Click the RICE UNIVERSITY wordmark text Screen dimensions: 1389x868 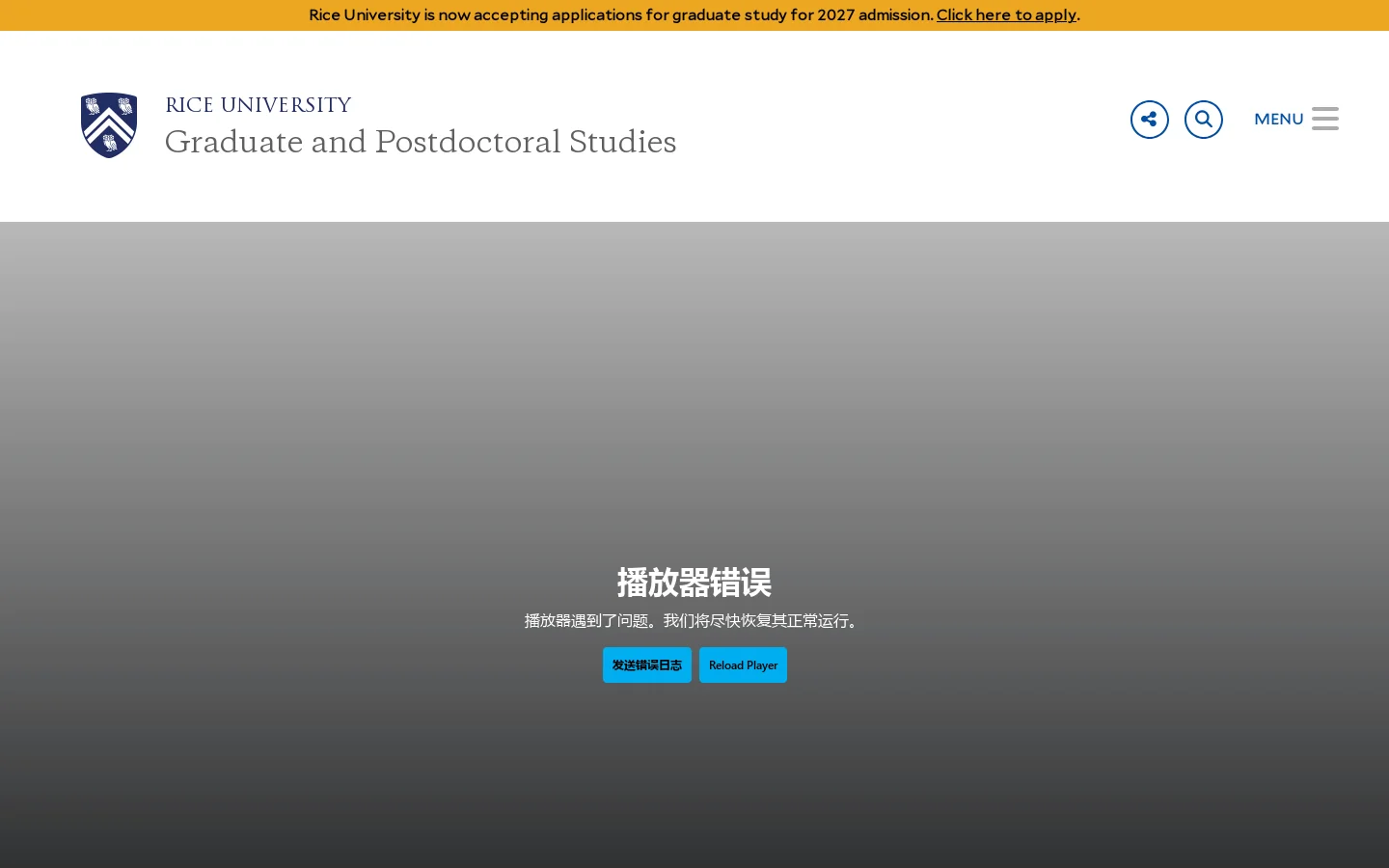[x=259, y=104]
